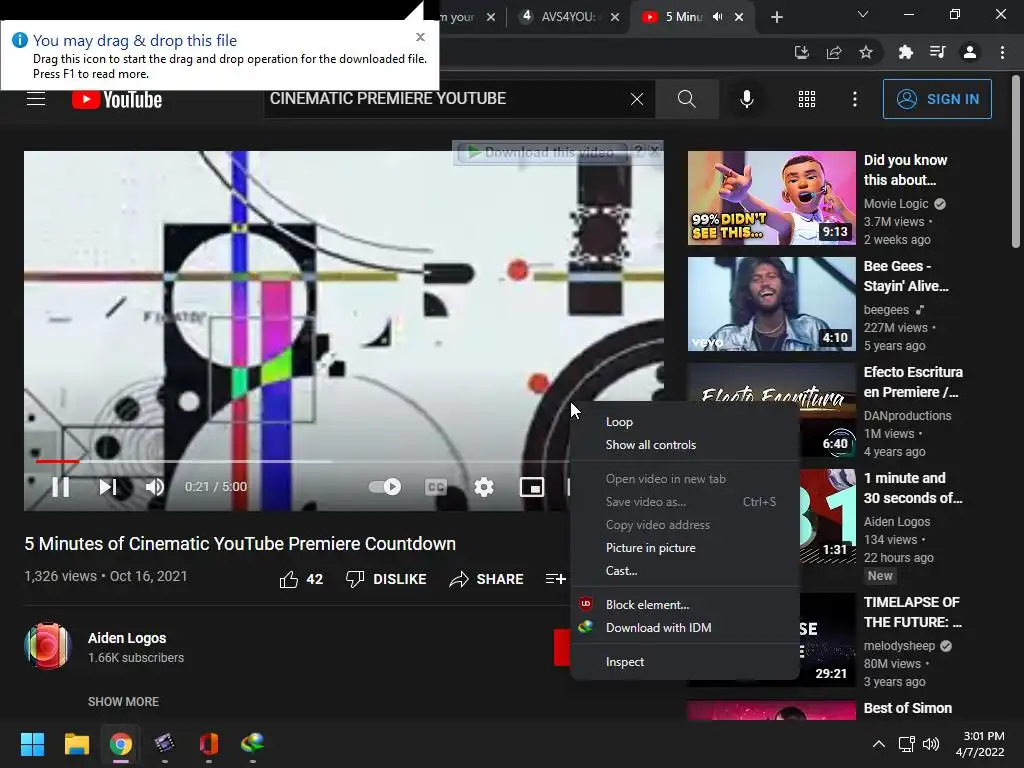The image size is (1024, 768).
Task: Click the tooltip info icon
Action: (x=20, y=40)
